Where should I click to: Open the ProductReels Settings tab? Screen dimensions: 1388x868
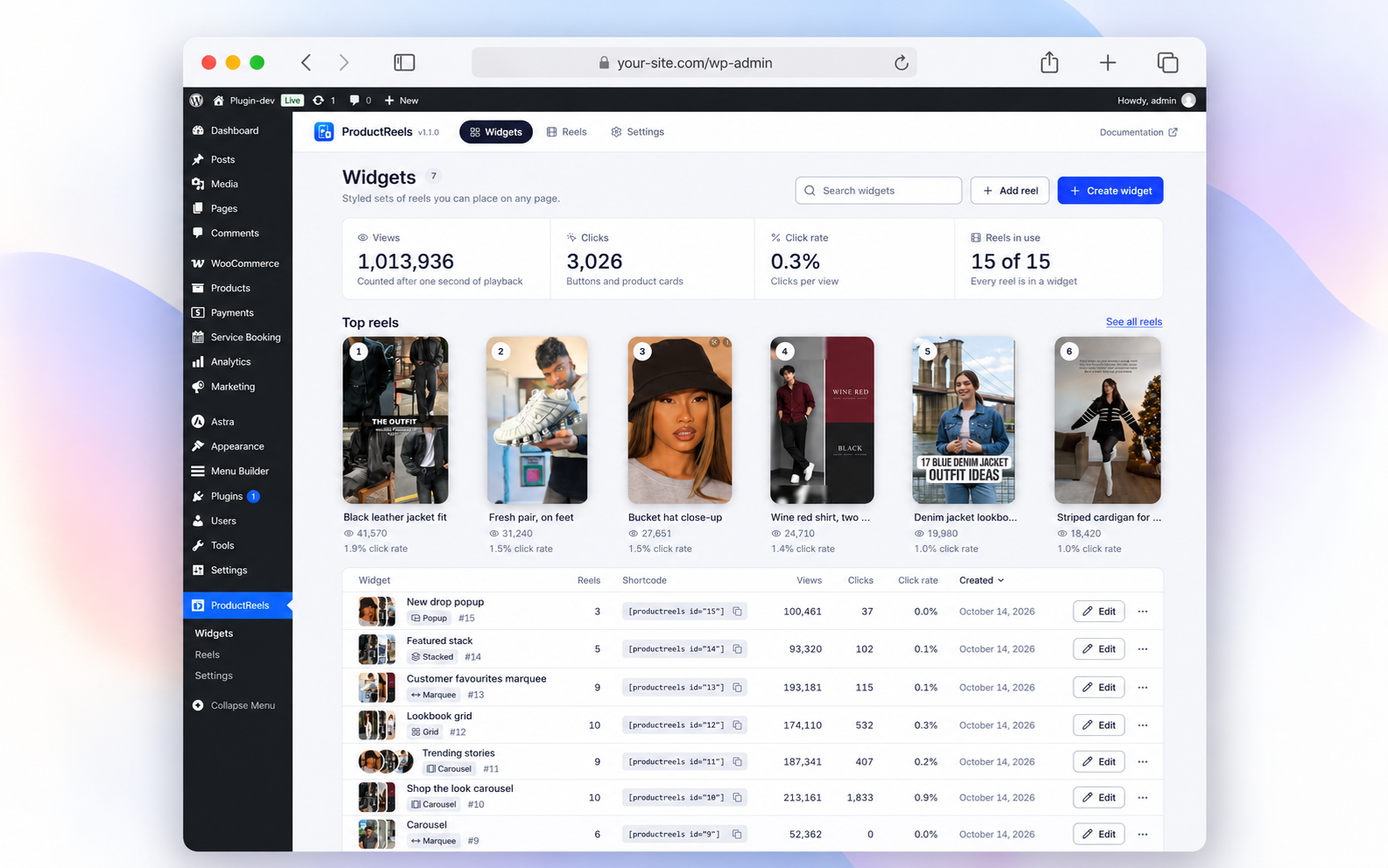pos(638,132)
